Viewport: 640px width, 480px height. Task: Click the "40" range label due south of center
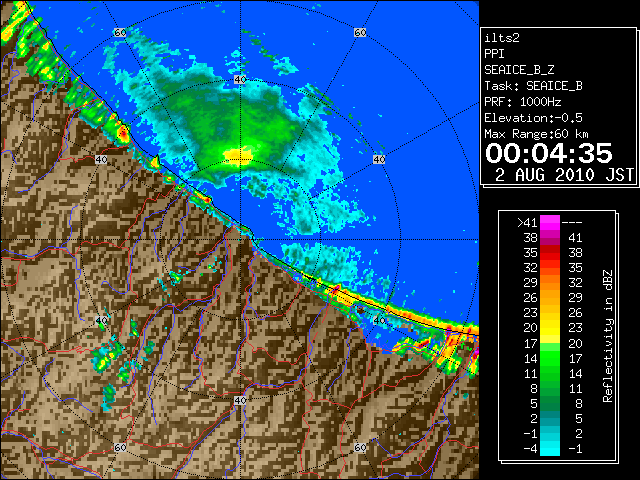[240, 400]
